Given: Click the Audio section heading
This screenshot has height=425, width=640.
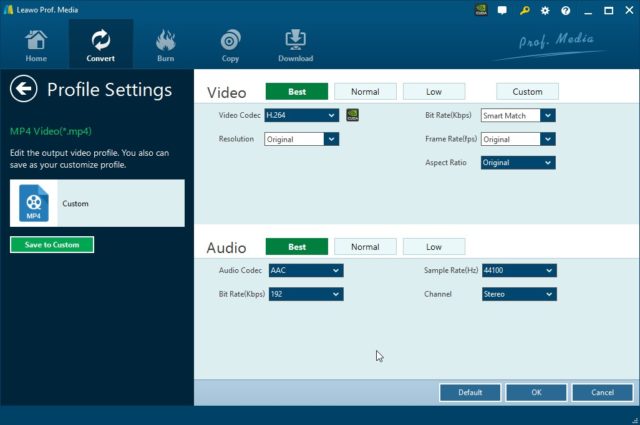Looking at the screenshot, I should point(227,248).
